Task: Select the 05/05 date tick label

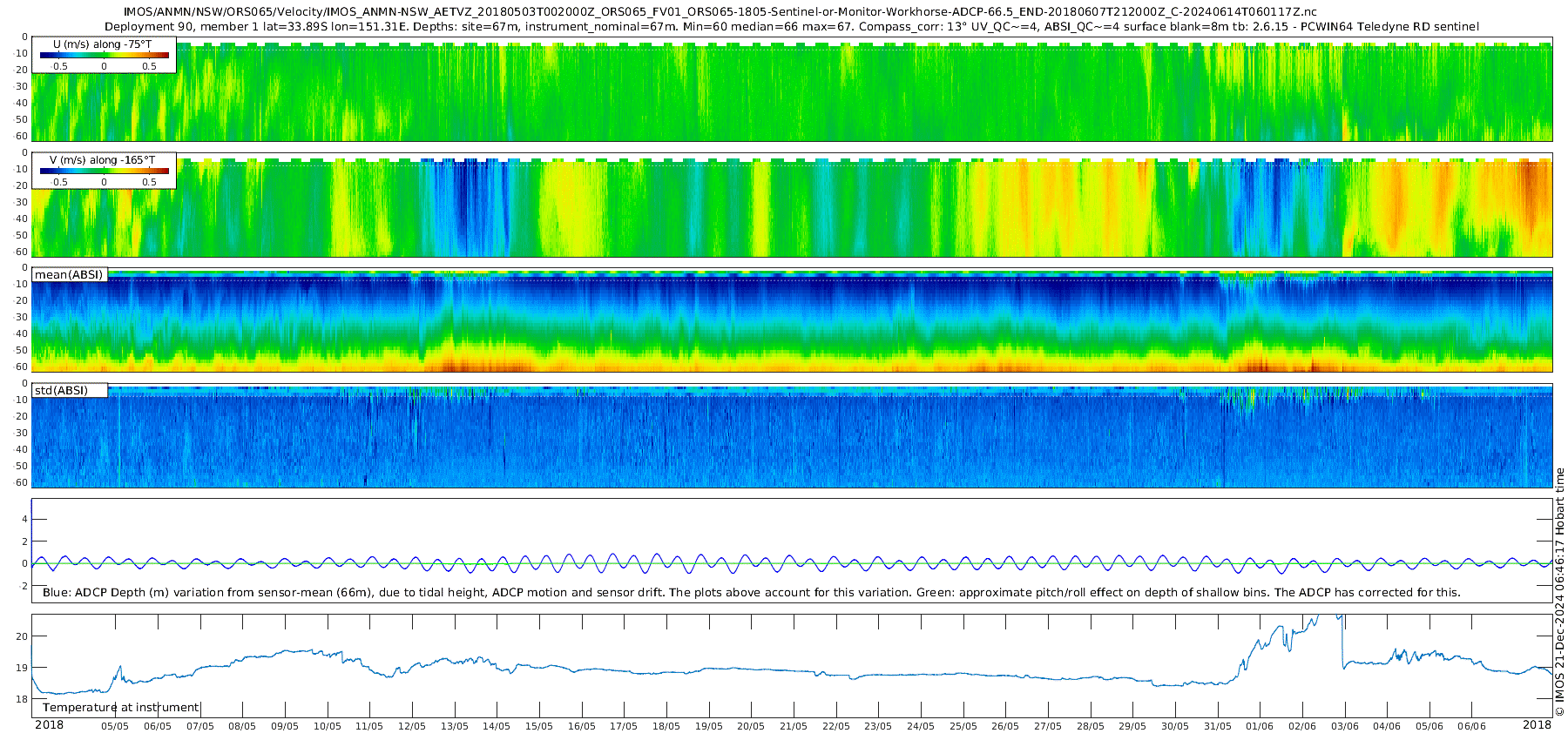Action: coord(115,726)
